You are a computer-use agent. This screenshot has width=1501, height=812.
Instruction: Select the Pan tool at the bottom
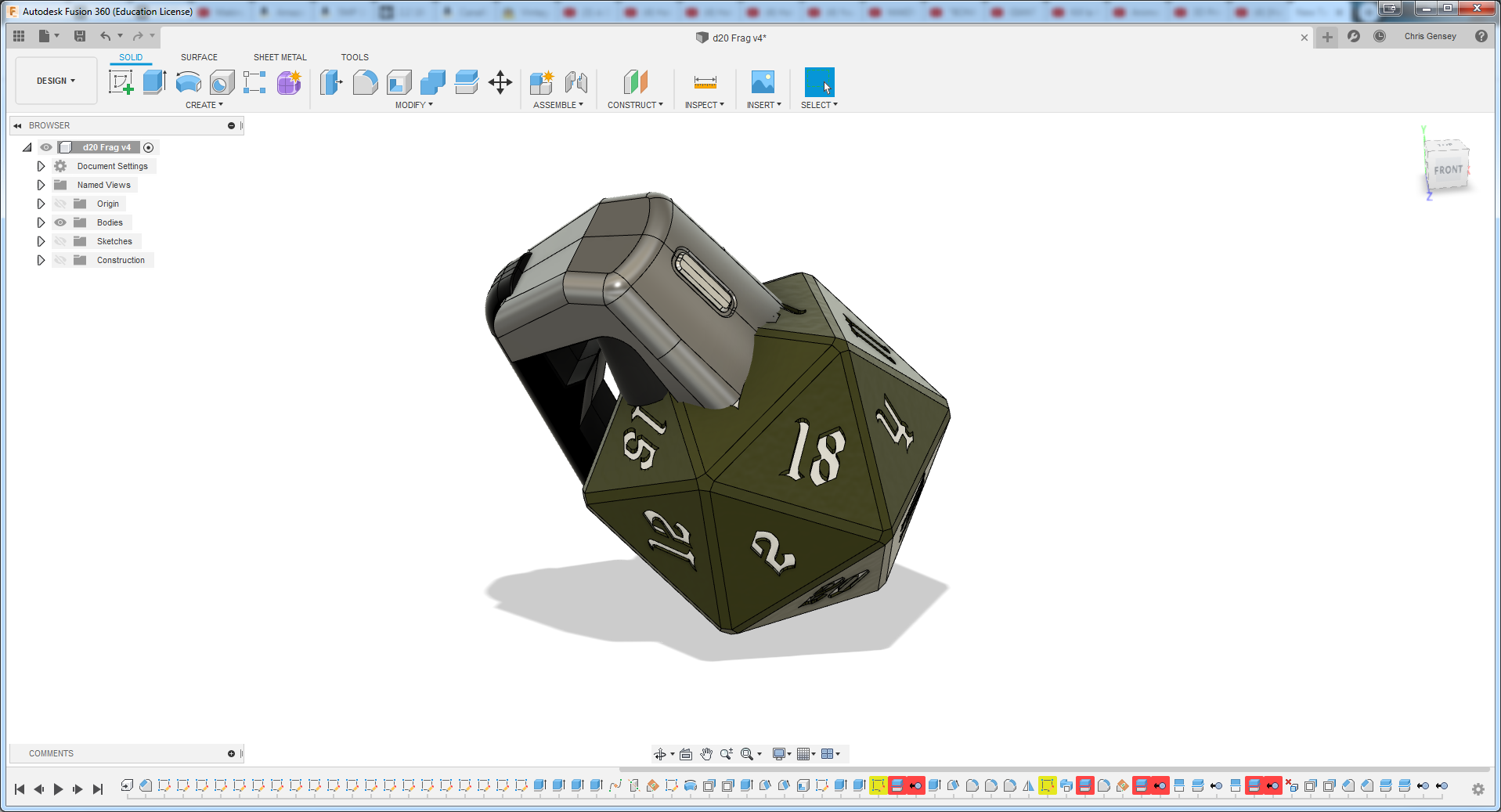tap(705, 753)
